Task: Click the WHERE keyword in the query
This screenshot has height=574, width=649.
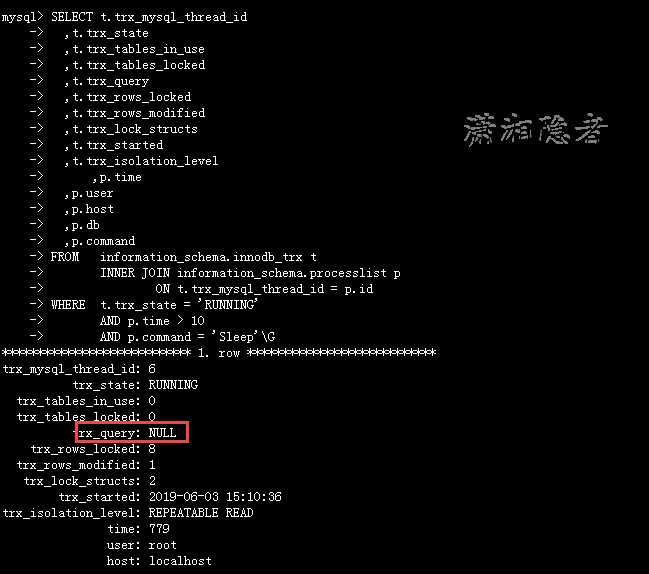Action: [x=68, y=305]
